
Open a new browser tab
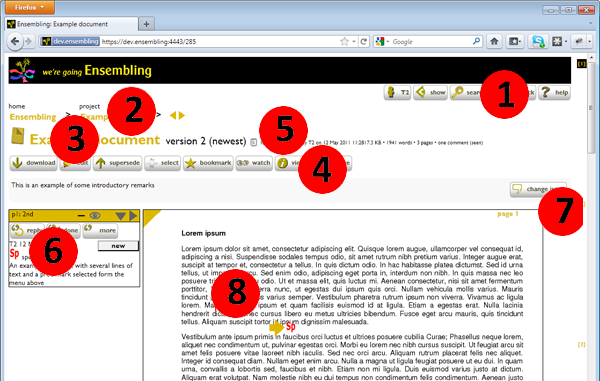click(147, 24)
